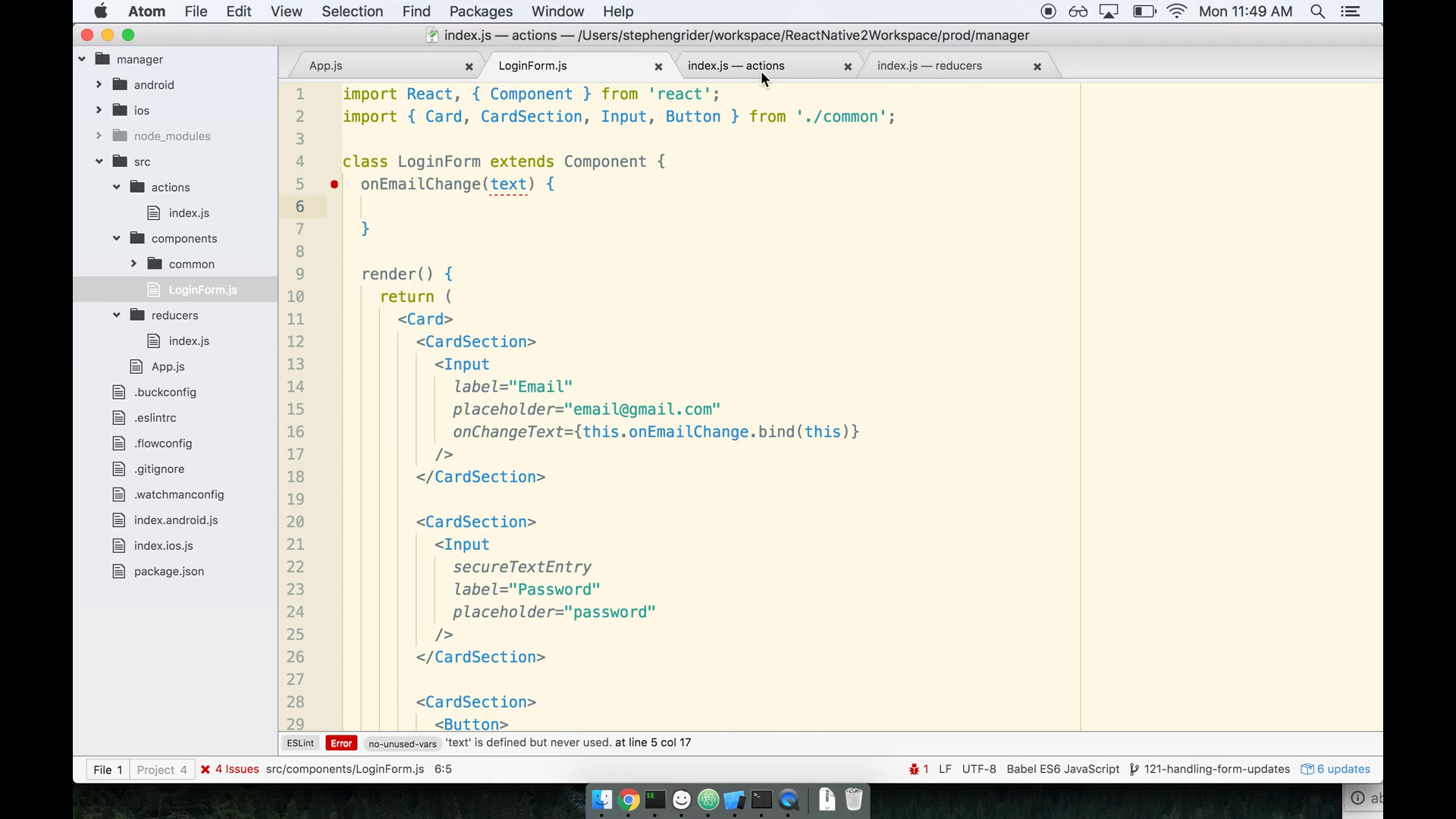Expand the ios folder
Screen dimensions: 1456x819
coord(99,110)
